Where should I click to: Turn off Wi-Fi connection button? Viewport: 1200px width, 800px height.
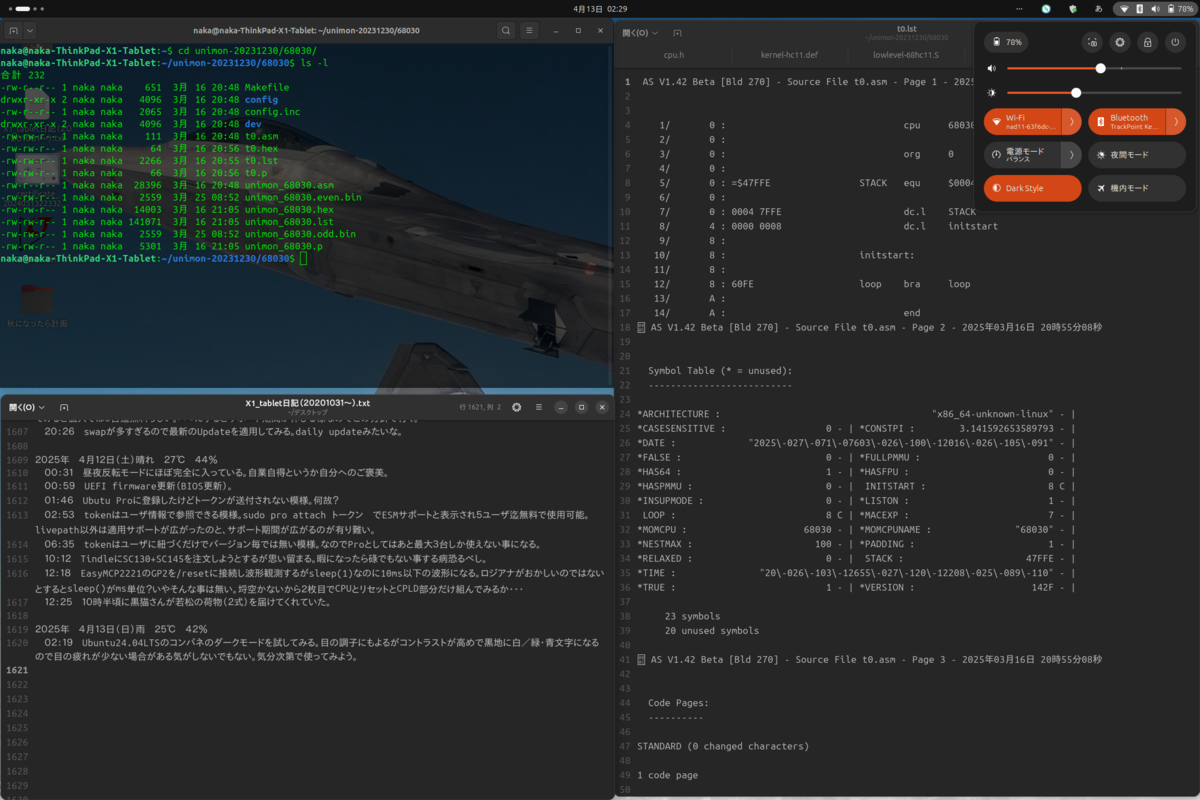(1022, 122)
